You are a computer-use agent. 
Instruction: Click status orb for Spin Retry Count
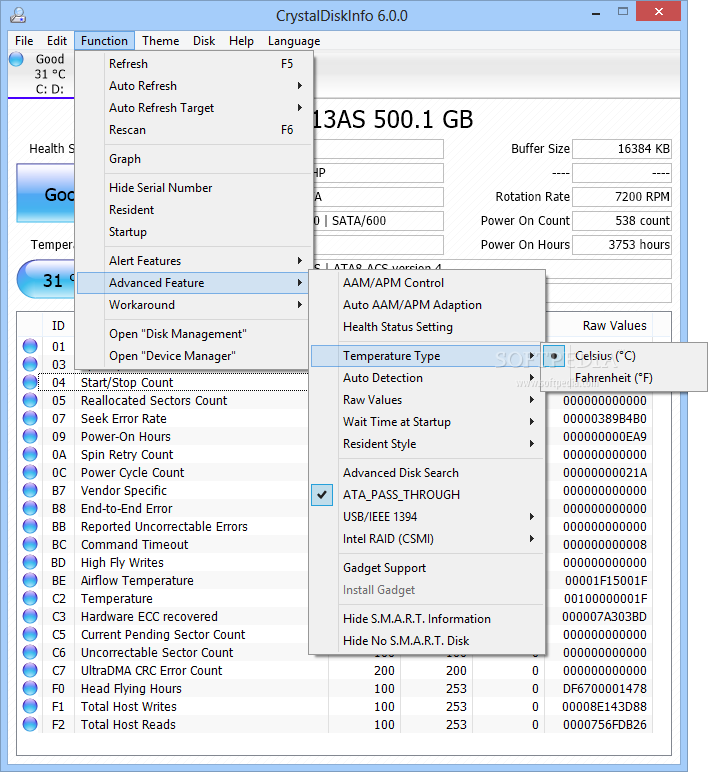tap(30, 454)
